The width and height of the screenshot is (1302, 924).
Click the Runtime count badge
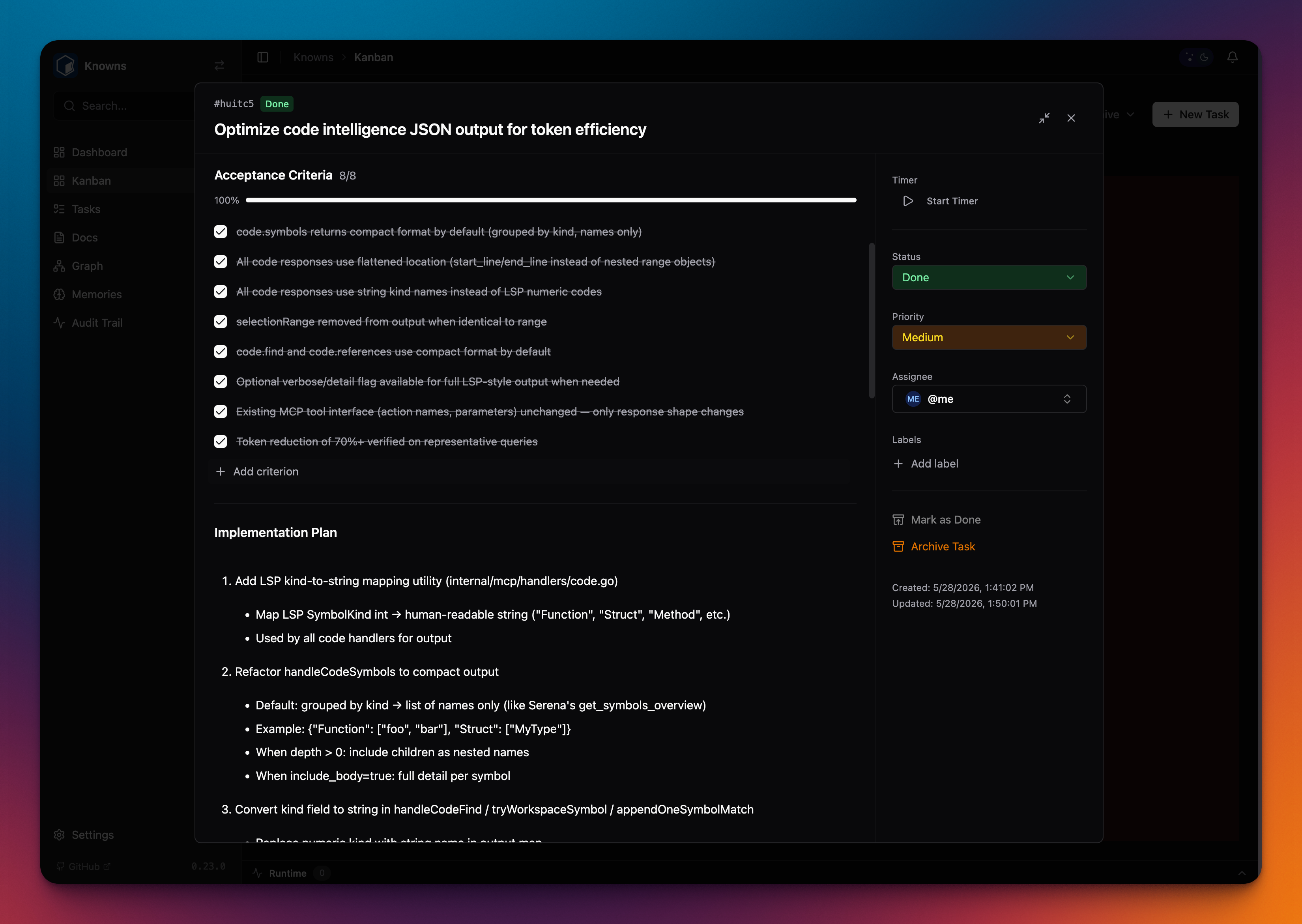point(322,873)
